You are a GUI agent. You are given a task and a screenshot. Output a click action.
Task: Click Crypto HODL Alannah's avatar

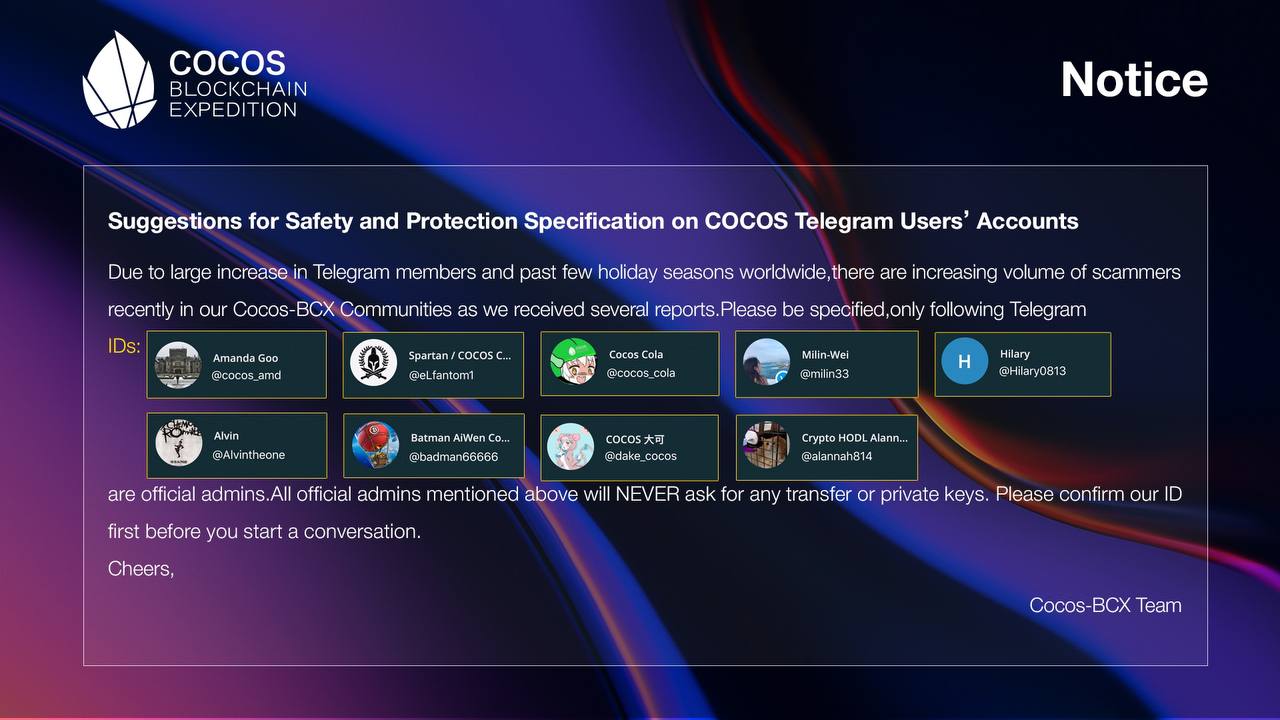tap(766, 445)
